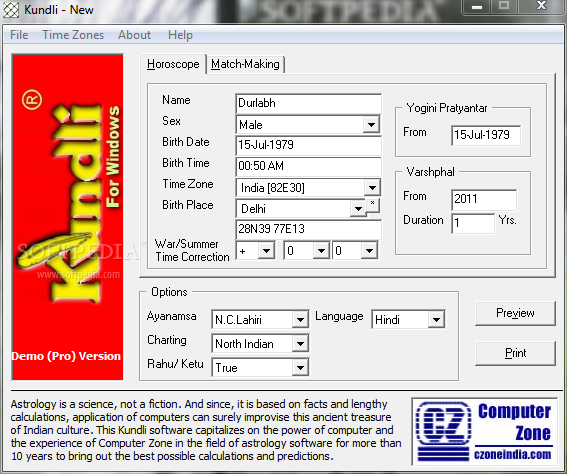Expand the Ayanamsa dropdown N.C.Lahiri

click(x=300, y=320)
